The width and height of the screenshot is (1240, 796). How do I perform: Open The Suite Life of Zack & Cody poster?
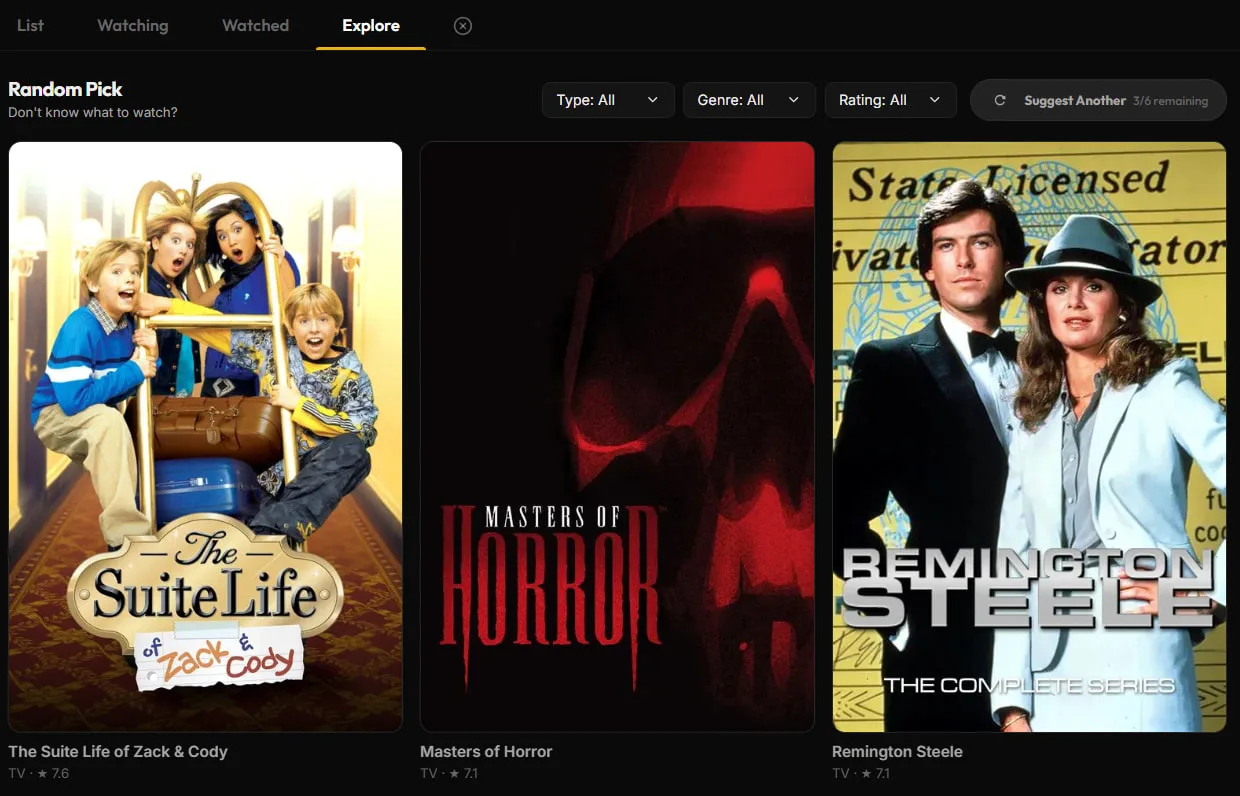click(205, 436)
